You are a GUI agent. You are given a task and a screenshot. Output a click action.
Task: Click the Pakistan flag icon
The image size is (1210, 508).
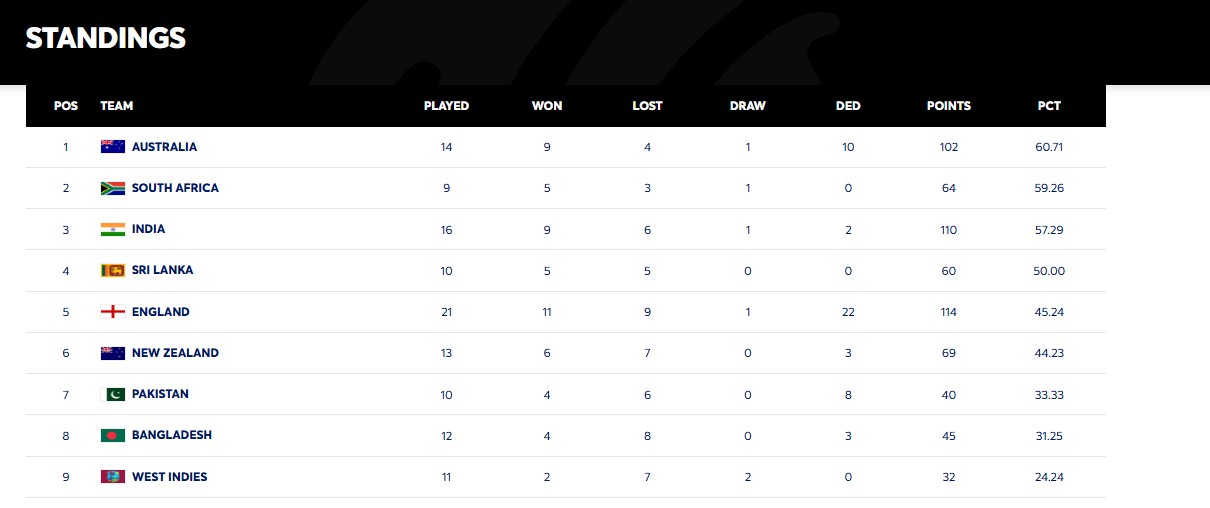[x=115, y=394]
